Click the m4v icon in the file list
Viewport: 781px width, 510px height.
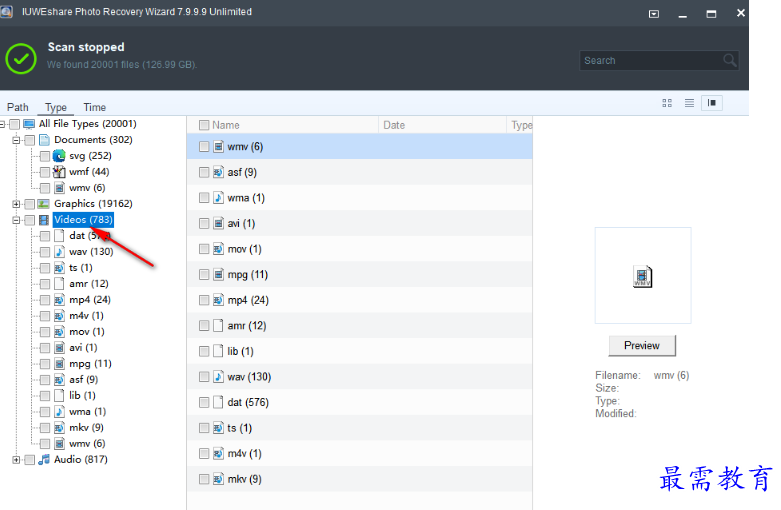point(218,453)
